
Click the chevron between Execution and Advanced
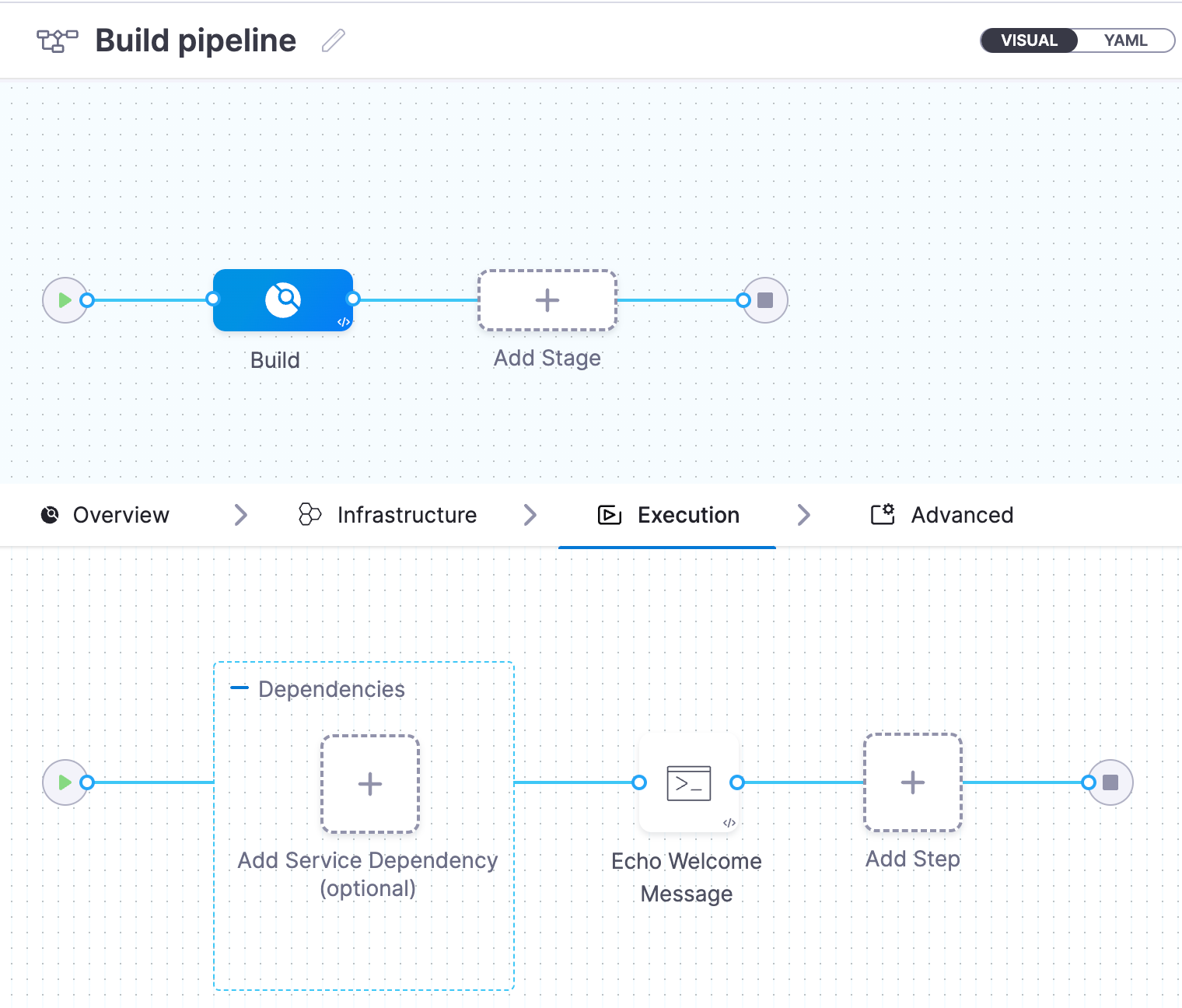pos(803,514)
